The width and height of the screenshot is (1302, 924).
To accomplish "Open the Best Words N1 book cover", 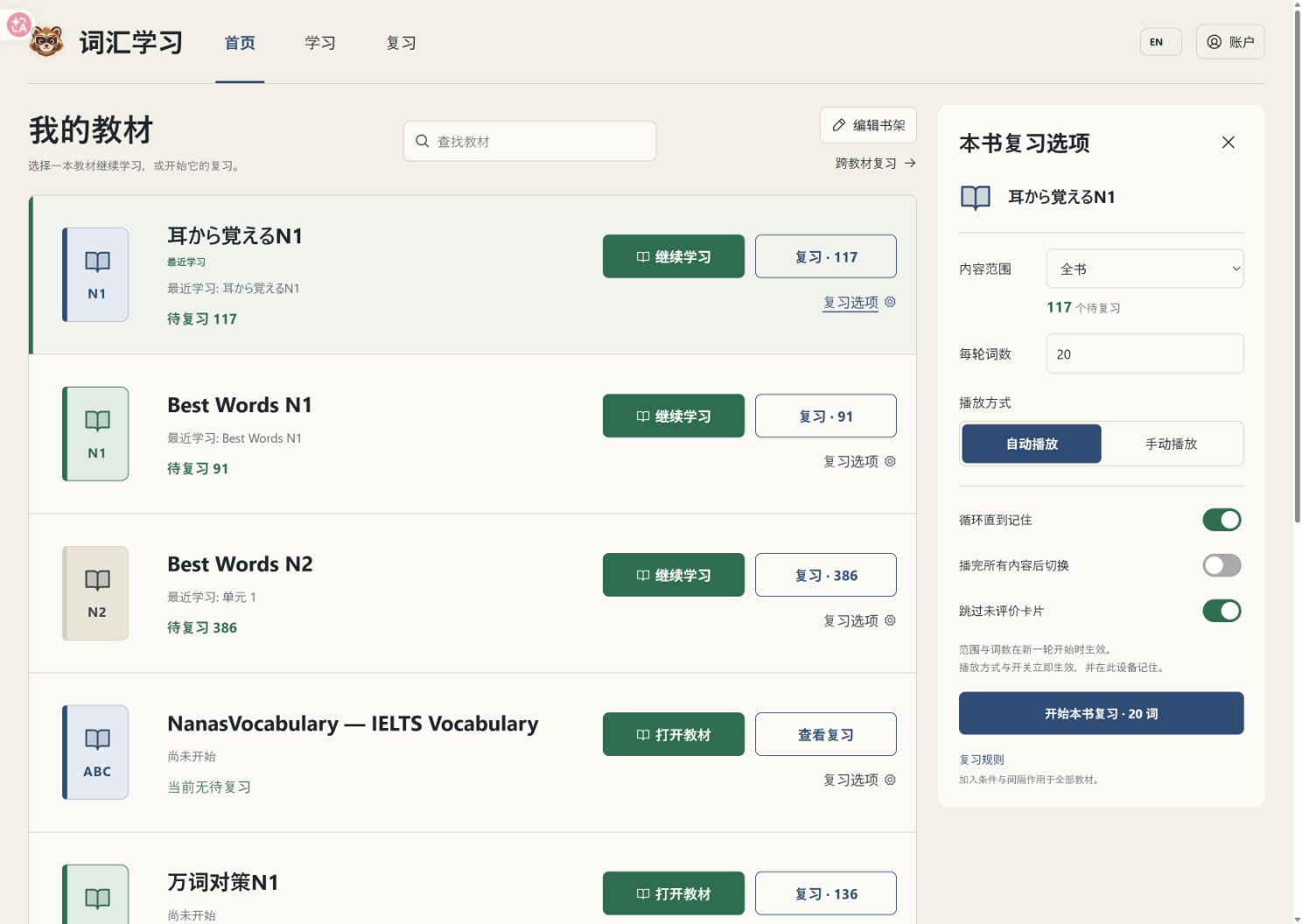I will tap(96, 434).
